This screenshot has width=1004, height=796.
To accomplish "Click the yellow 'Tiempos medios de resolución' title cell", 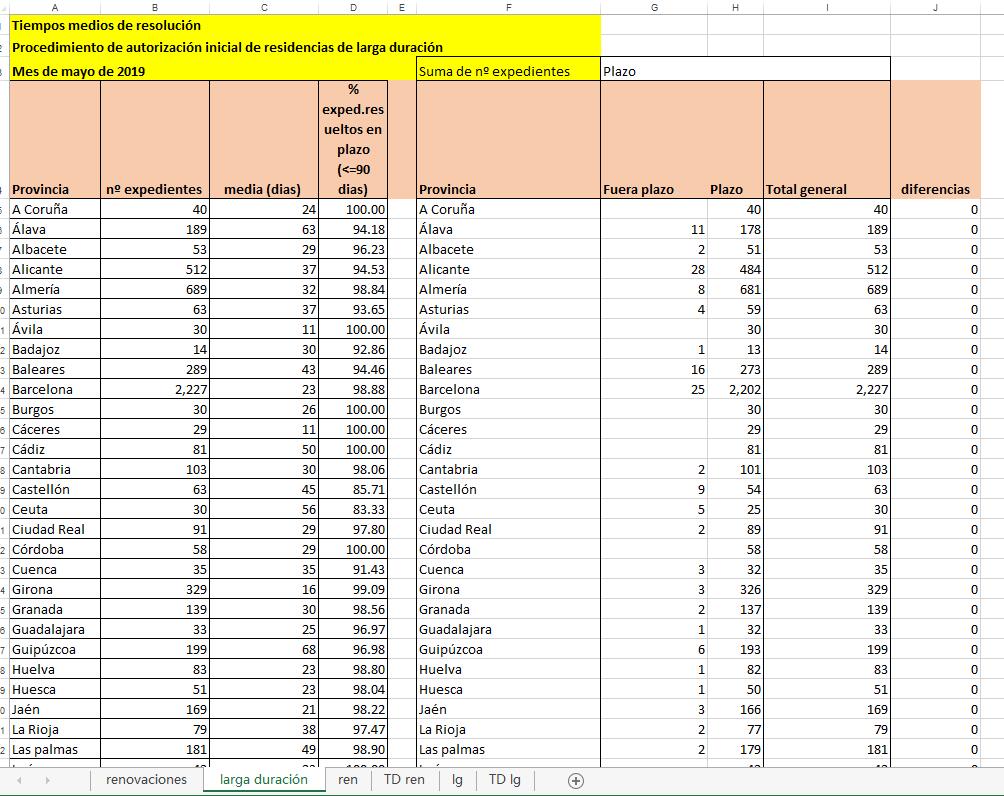I will point(106,25).
